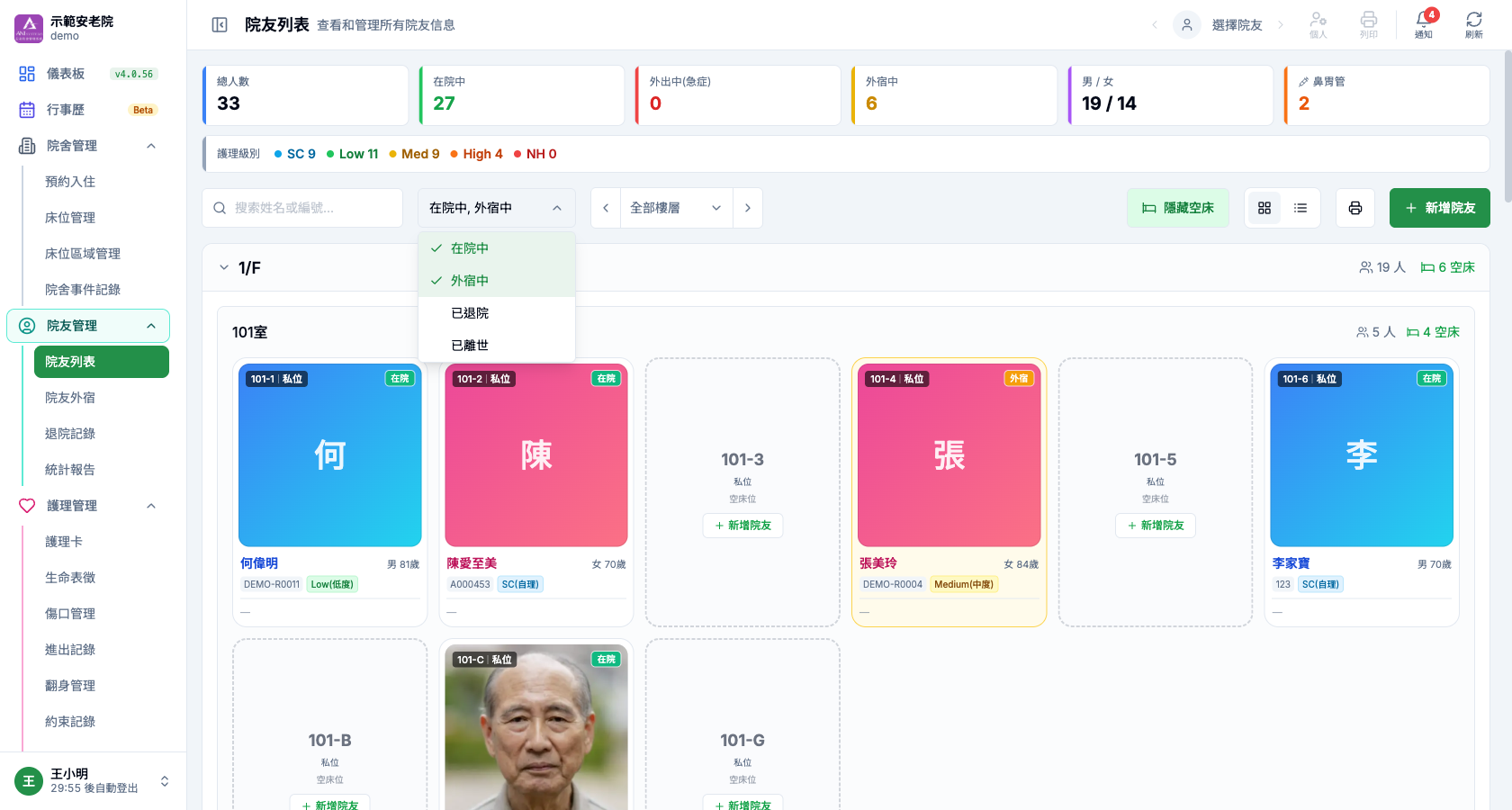Check 已退院 status option

point(497,313)
